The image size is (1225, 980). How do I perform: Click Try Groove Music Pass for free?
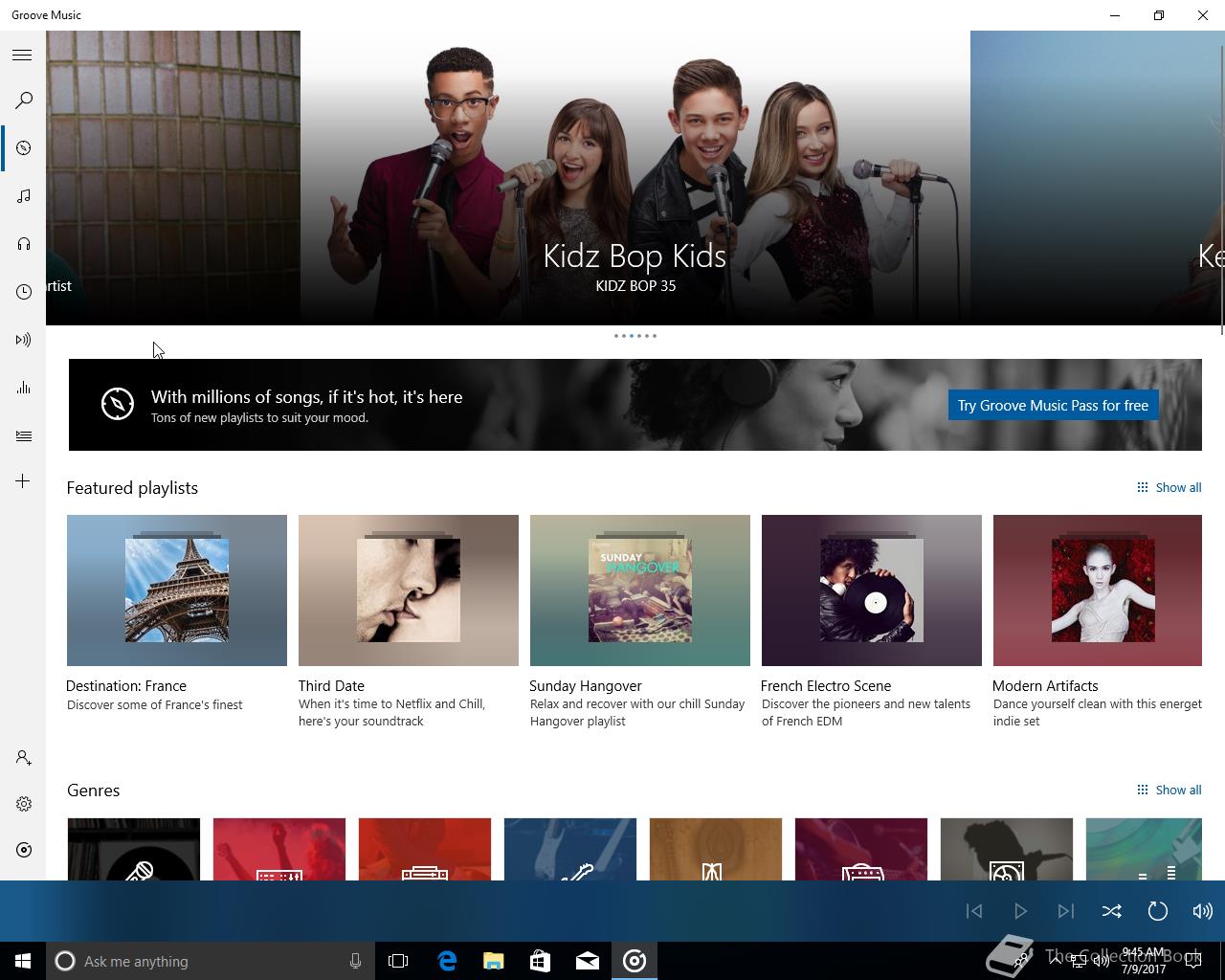(1053, 405)
